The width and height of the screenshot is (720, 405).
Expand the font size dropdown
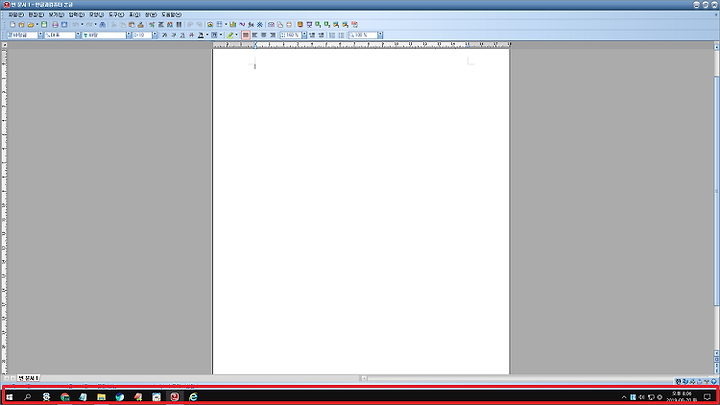(x=155, y=35)
